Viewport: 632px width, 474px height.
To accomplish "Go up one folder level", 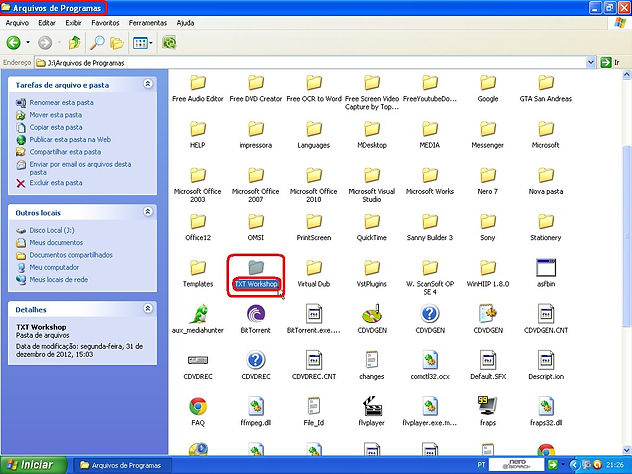I will (x=74, y=43).
